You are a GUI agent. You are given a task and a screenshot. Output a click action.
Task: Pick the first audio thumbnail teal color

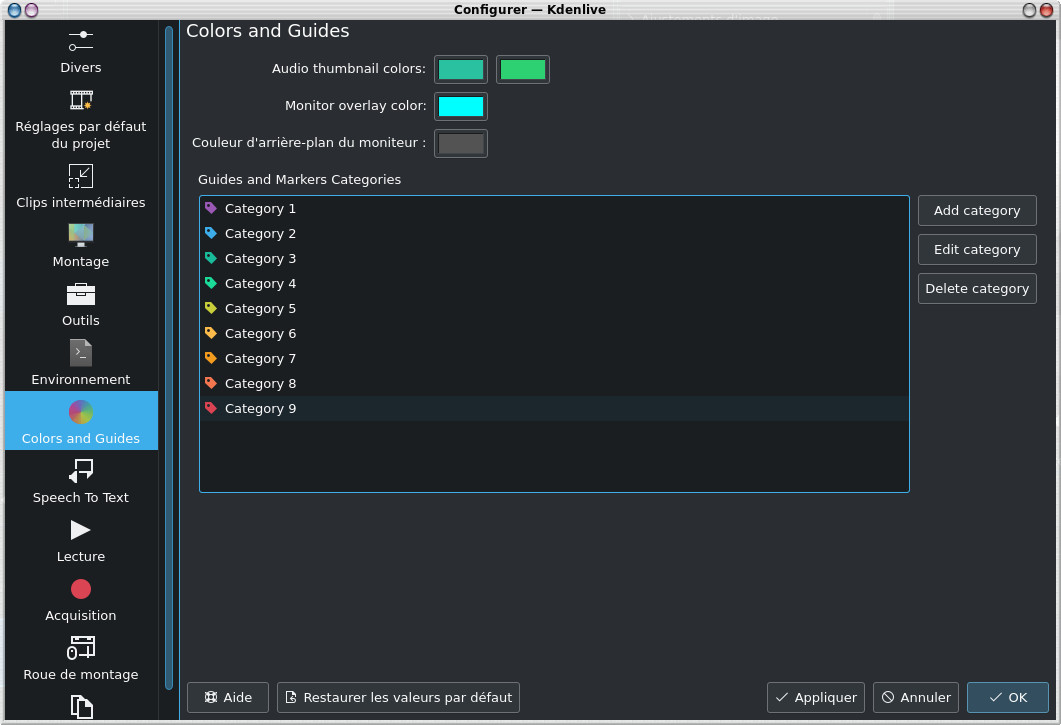[x=461, y=70]
